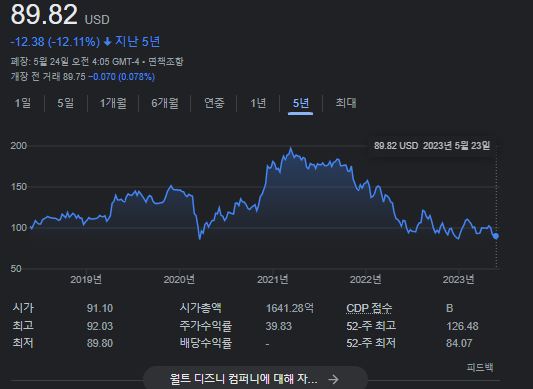Click the 개장 전 거래 89.75 text

click(48, 77)
